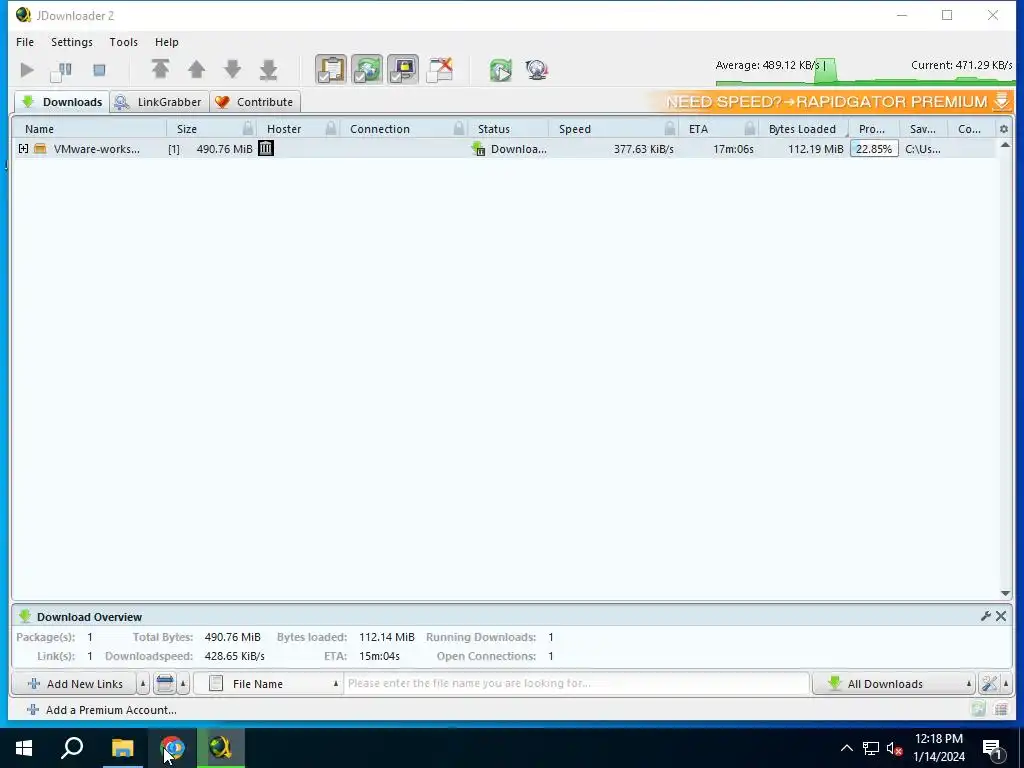The height and width of the screenshot is (768, 1024).
Task: Expand cleanup icon arrow menu
Action: click(x=184, y=684)
